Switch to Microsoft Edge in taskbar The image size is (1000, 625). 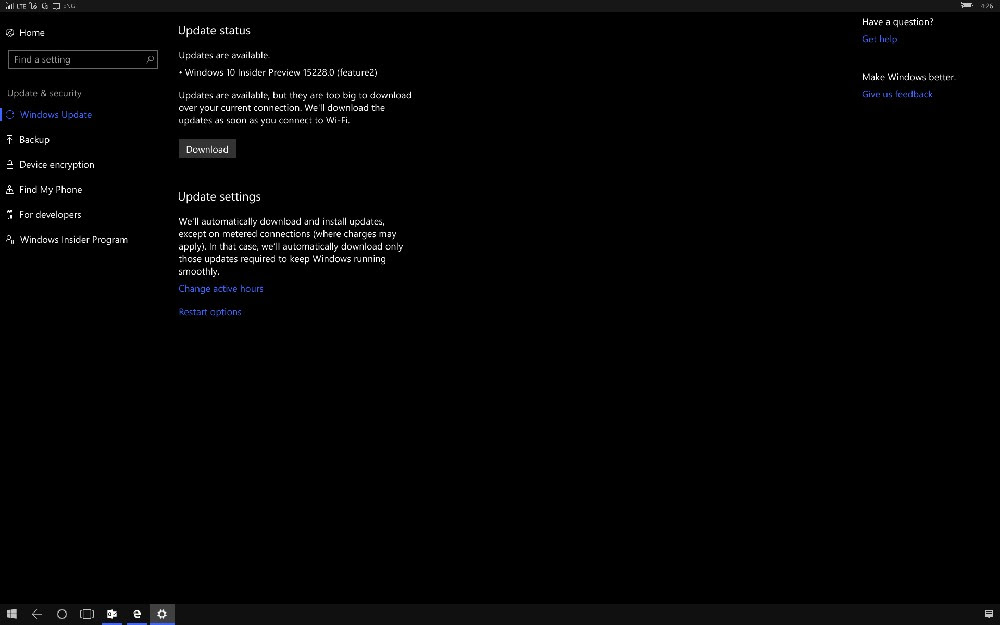(x=136, y=614)
